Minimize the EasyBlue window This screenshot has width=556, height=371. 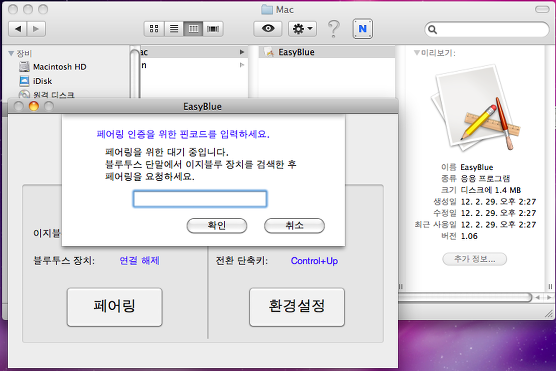click(34, 106)
